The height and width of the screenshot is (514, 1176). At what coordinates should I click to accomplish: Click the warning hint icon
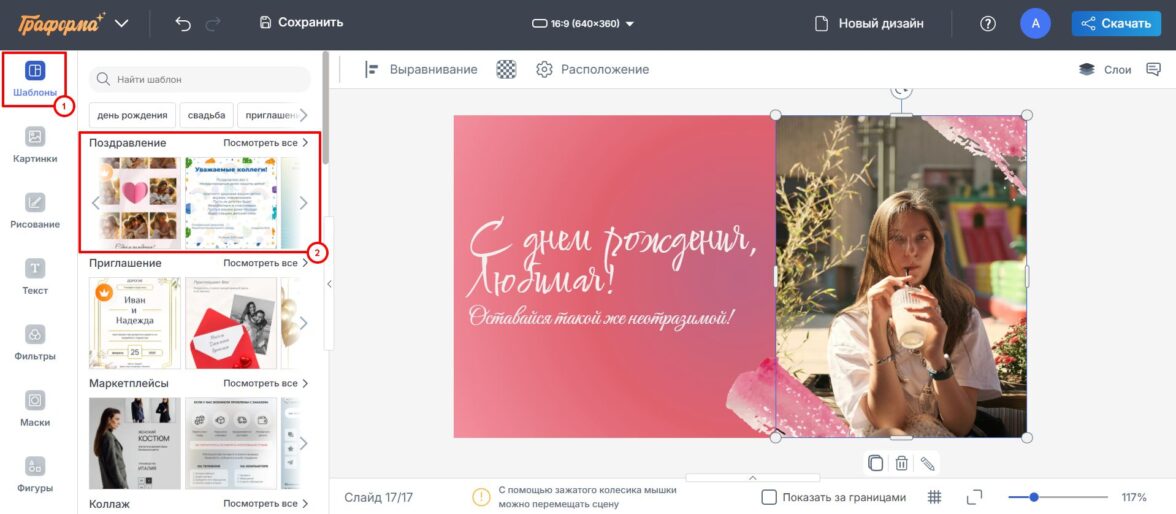[x=481, y=497]
